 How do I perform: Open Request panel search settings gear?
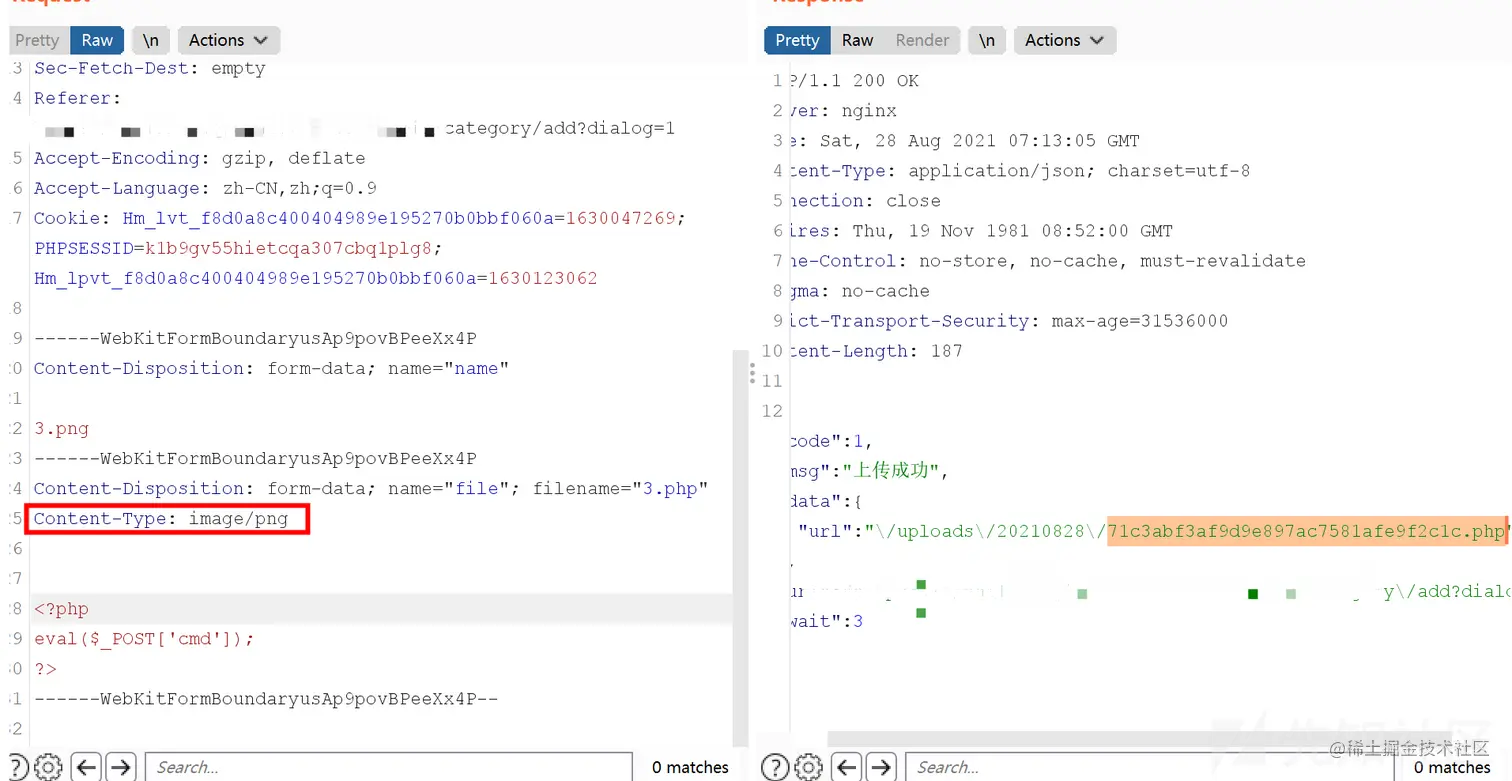(48, 767)
